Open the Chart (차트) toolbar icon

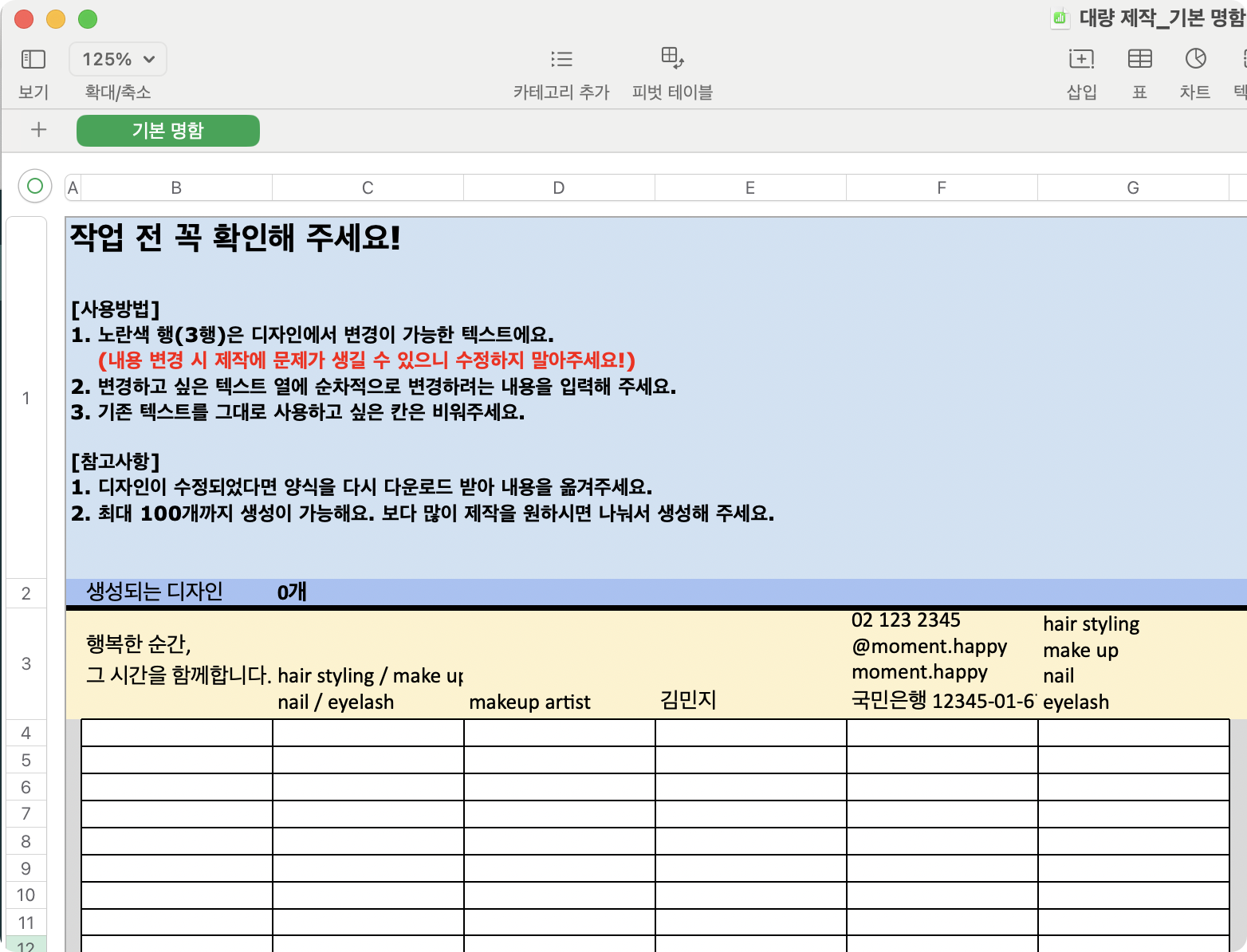coord(1195,59)
